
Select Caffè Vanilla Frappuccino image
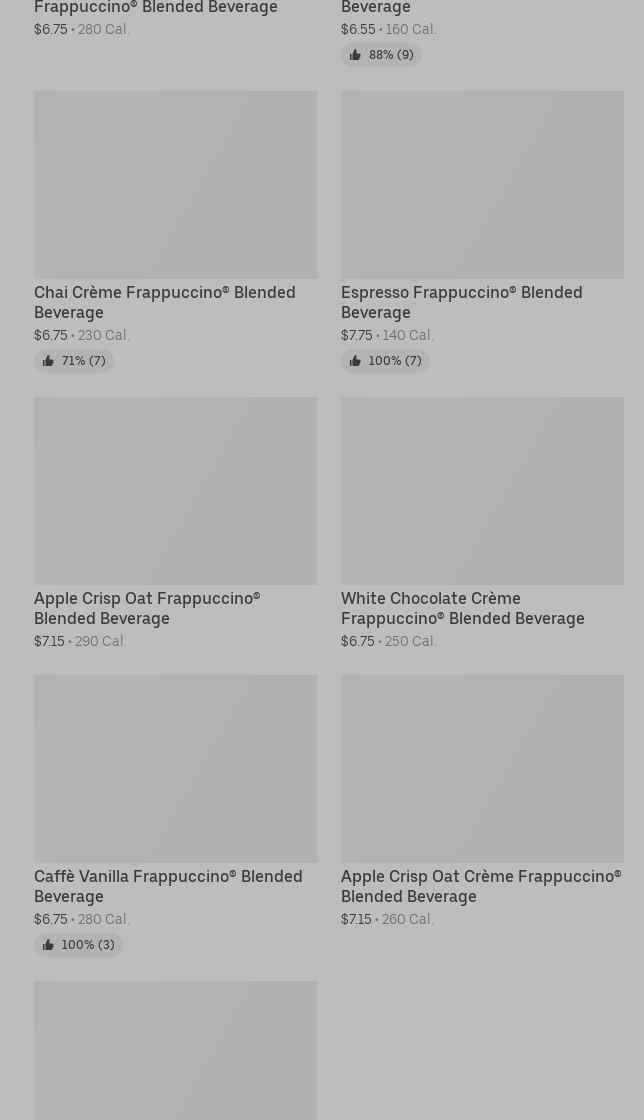[175, 769]
